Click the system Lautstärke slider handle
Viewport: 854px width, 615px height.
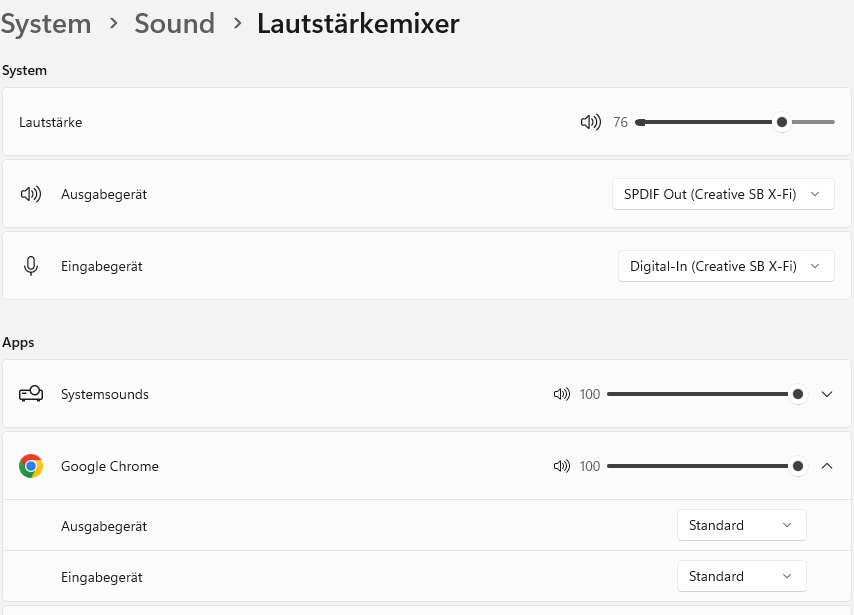coord(782,122)
